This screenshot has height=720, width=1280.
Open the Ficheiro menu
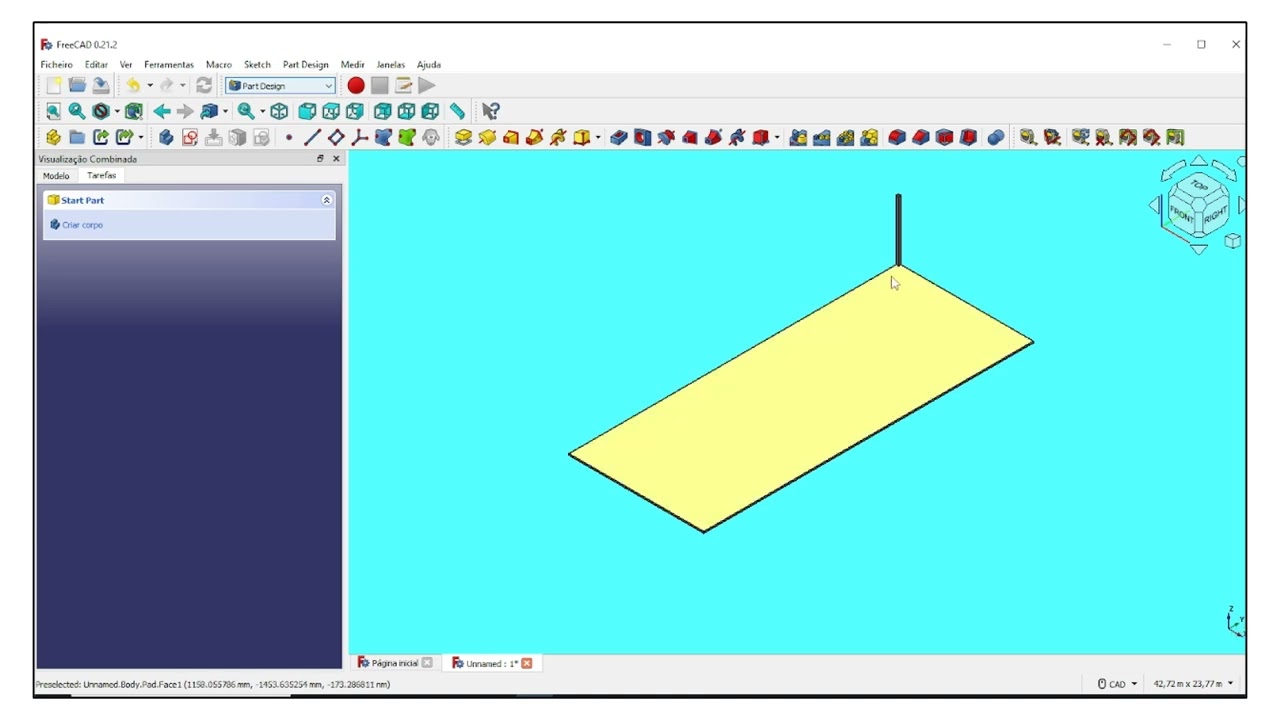click(56, 65)
